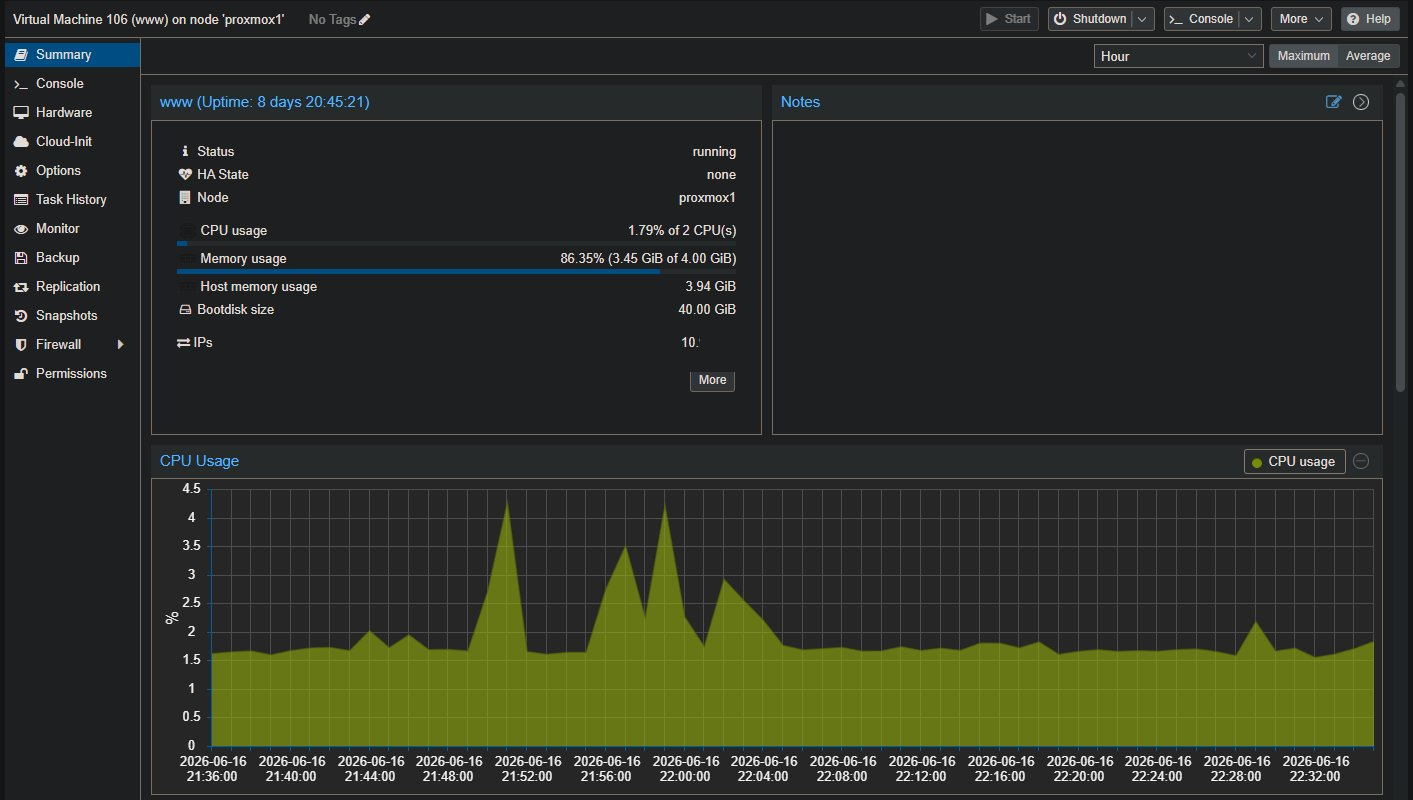Click the Notes text area

click(1077, 277)
